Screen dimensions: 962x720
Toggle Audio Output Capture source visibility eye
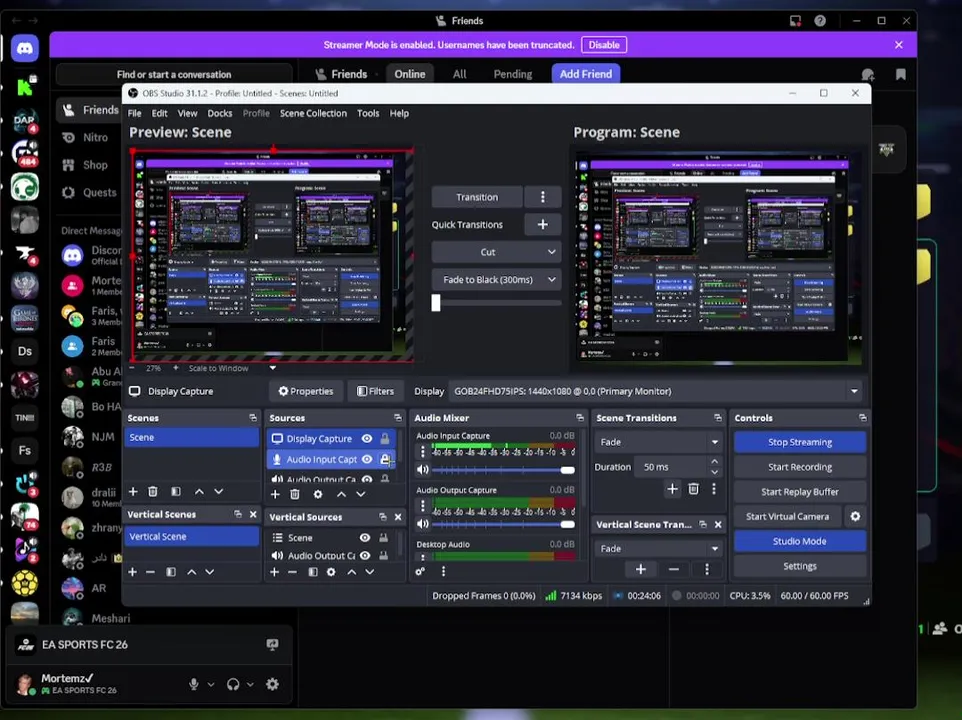pyautogui.click(x=367, y=479)
